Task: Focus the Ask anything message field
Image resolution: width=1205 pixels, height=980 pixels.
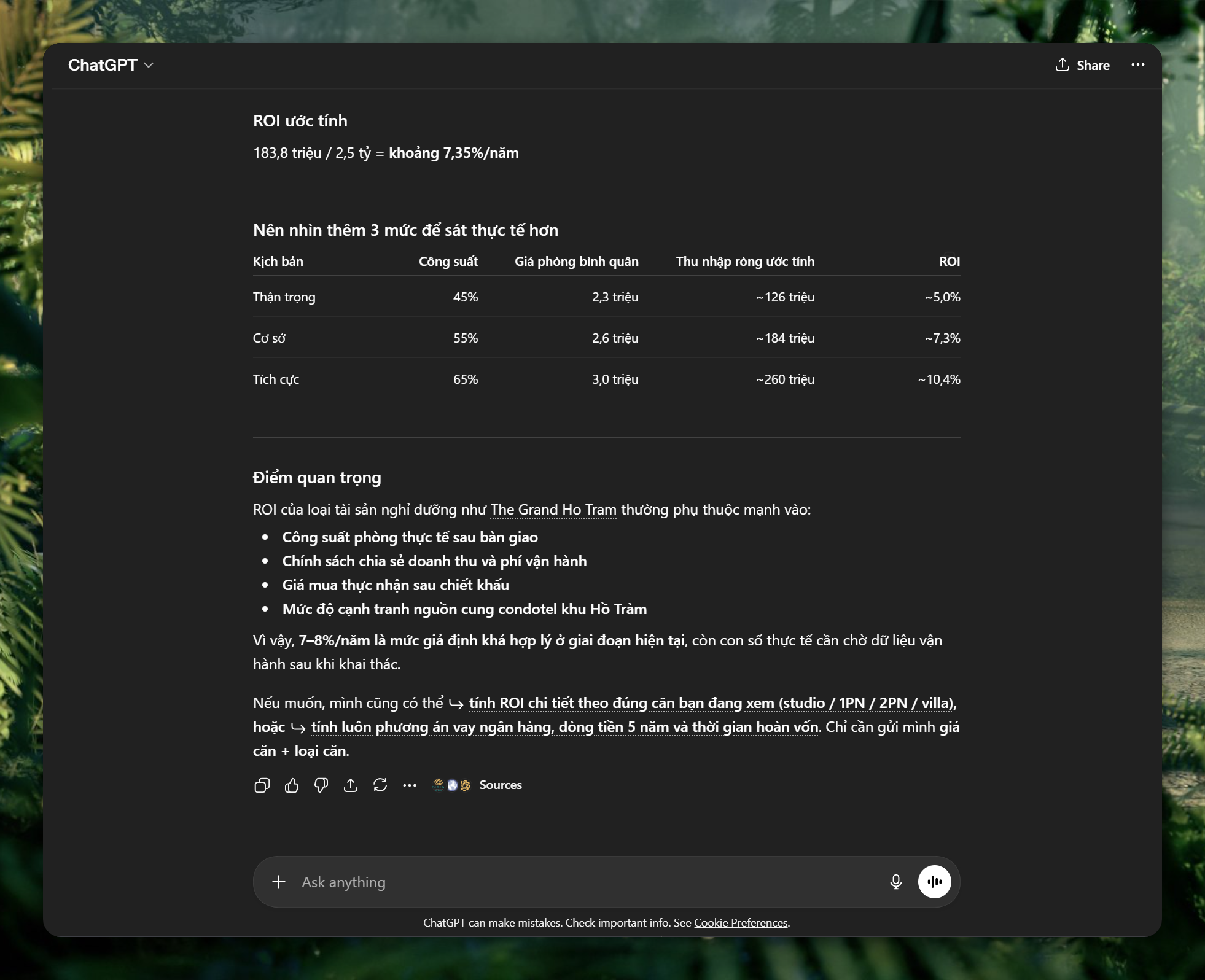Action: 590,882
